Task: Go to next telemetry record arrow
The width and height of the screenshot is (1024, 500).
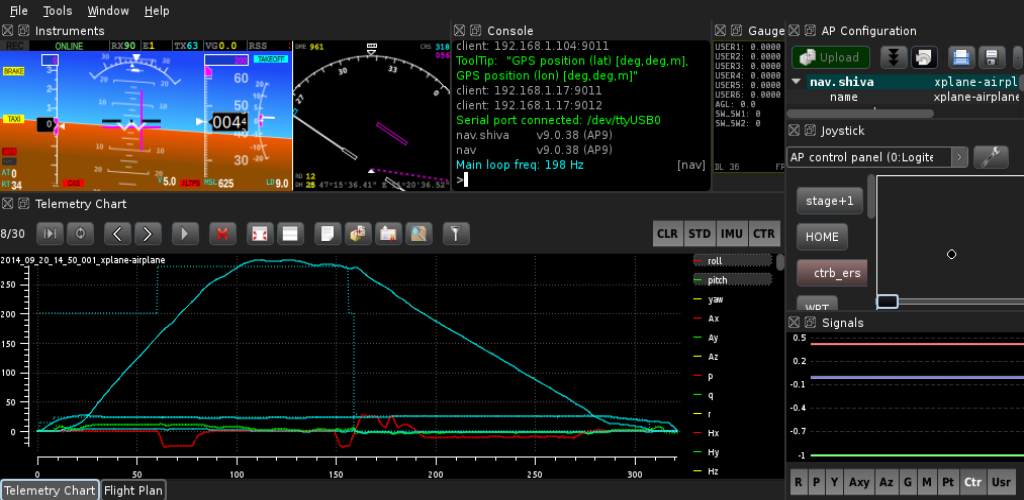Action: pyautogui.click(x=147, y=234)
